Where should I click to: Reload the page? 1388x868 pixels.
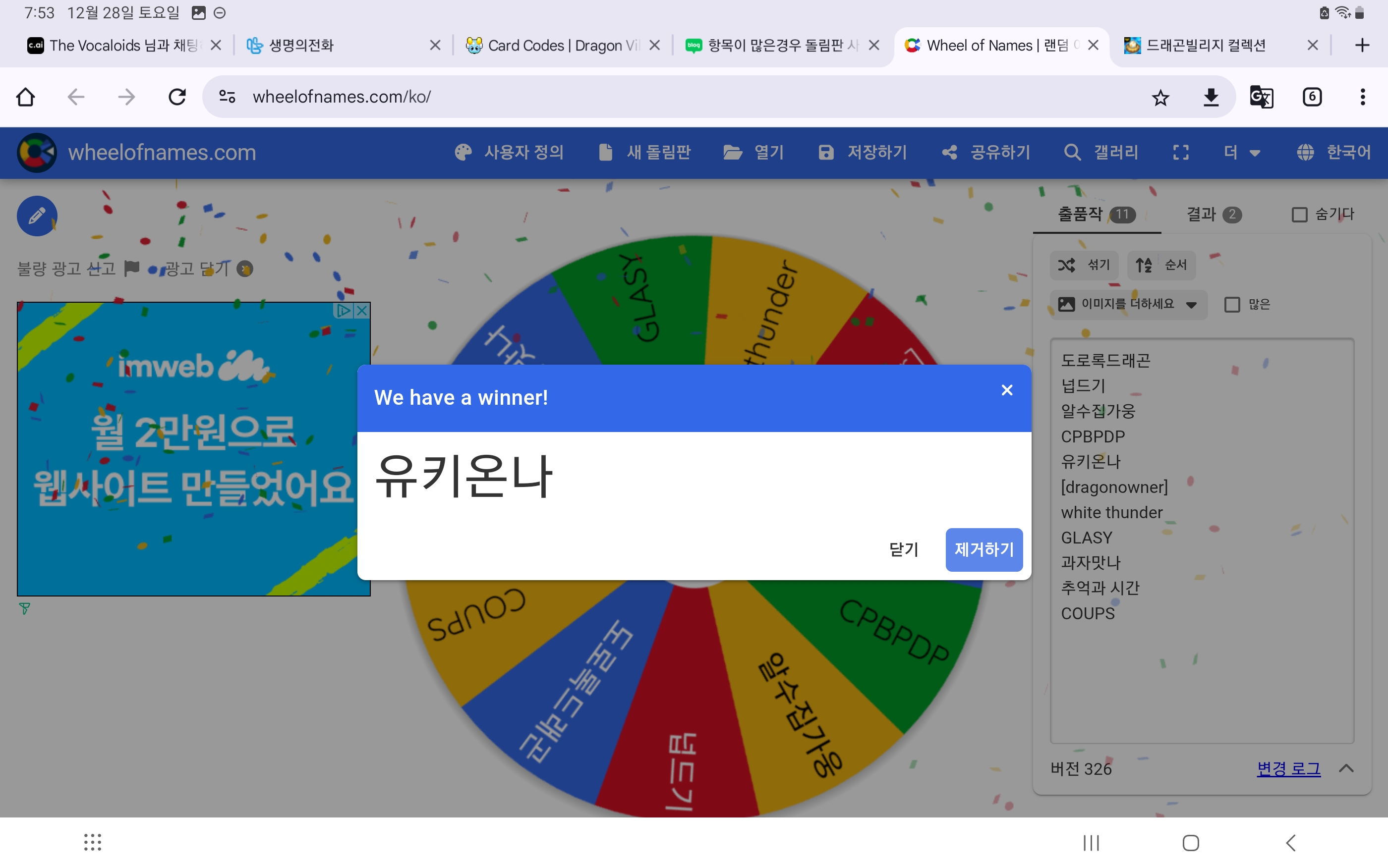(177, 97)
